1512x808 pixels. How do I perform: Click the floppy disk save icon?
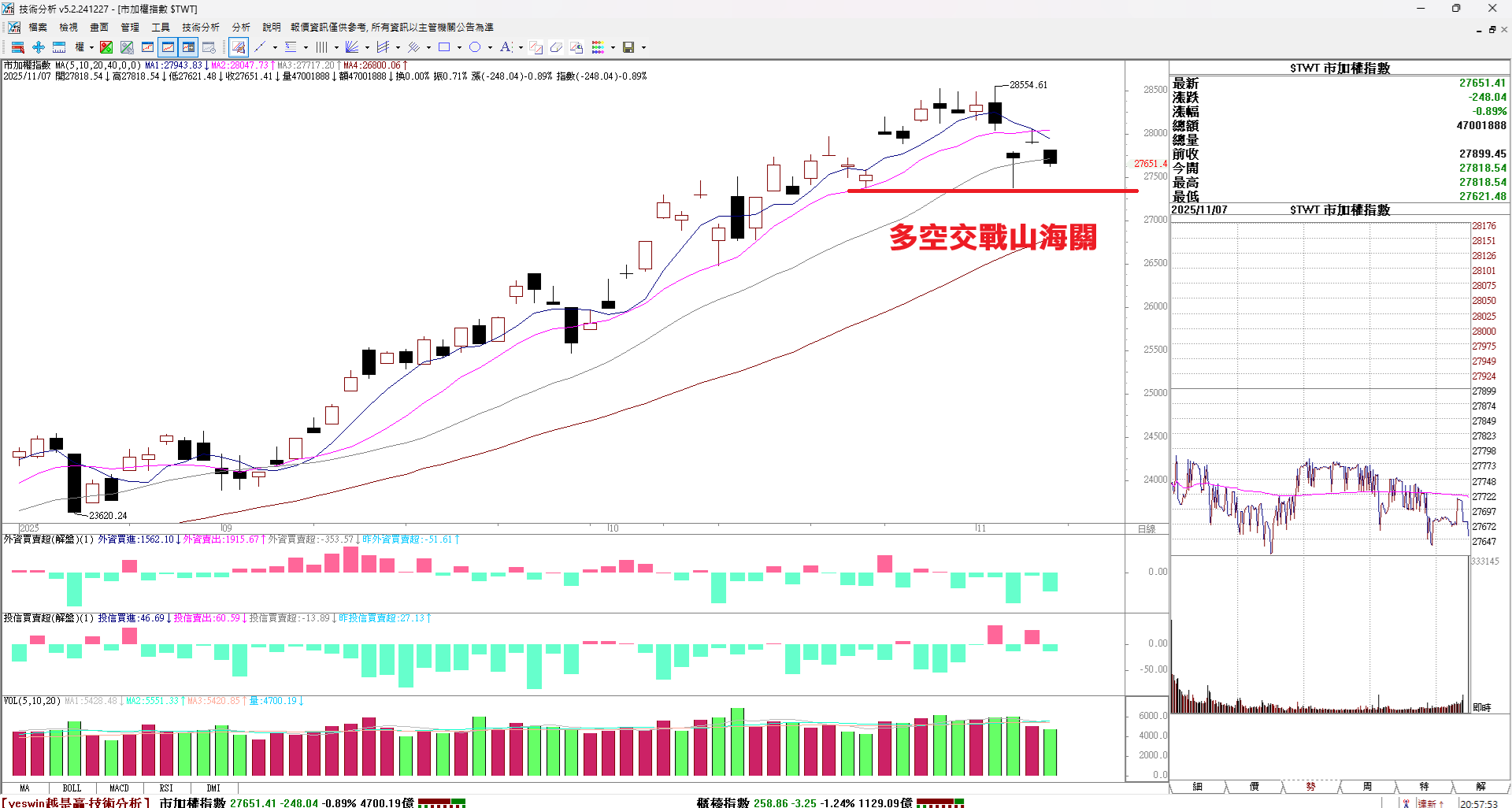click(628, 47)
